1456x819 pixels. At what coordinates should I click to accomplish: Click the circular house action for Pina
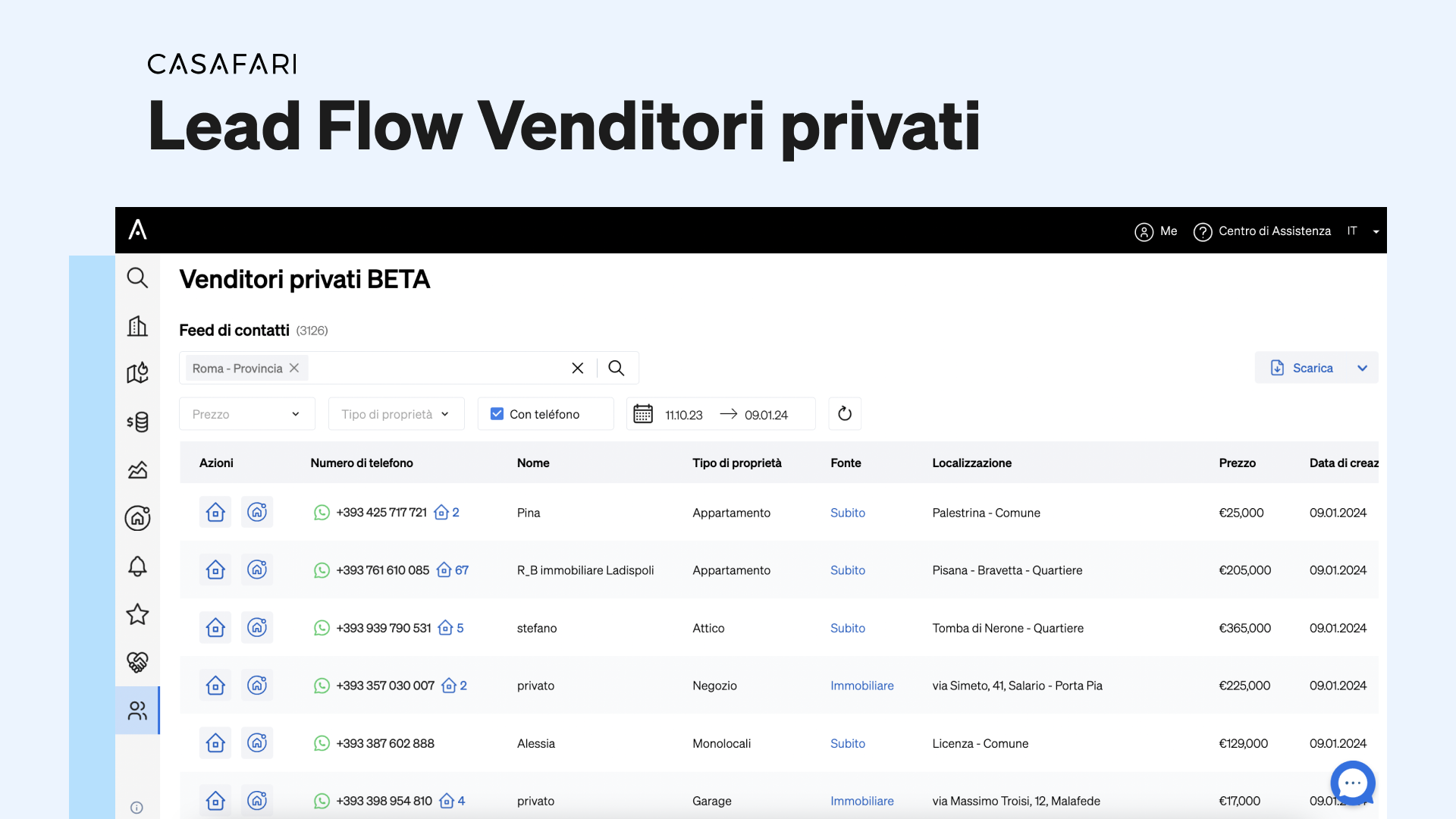coord(257,512)
